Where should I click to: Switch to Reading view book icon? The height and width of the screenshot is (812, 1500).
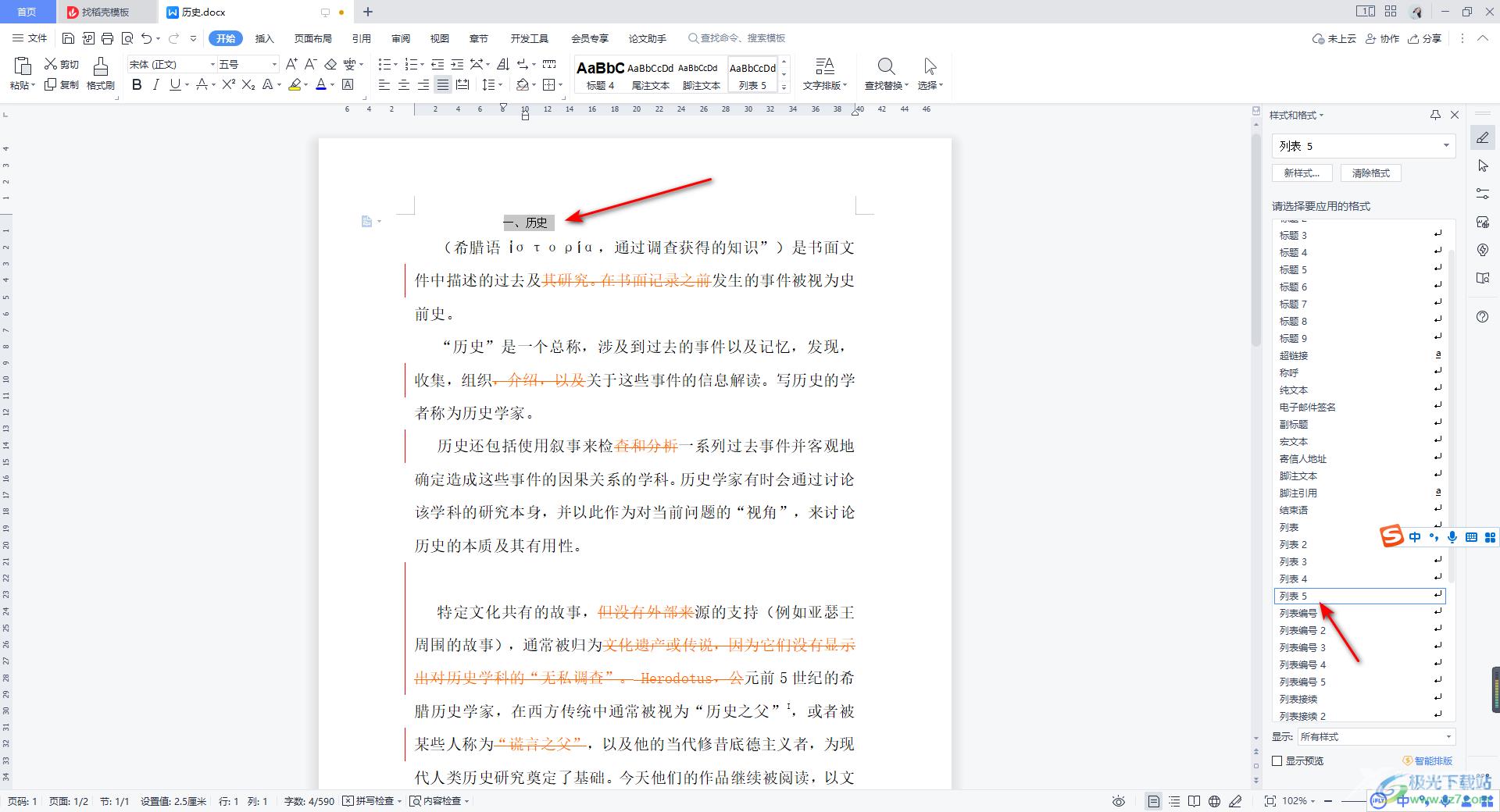(x=1194, y=801)
